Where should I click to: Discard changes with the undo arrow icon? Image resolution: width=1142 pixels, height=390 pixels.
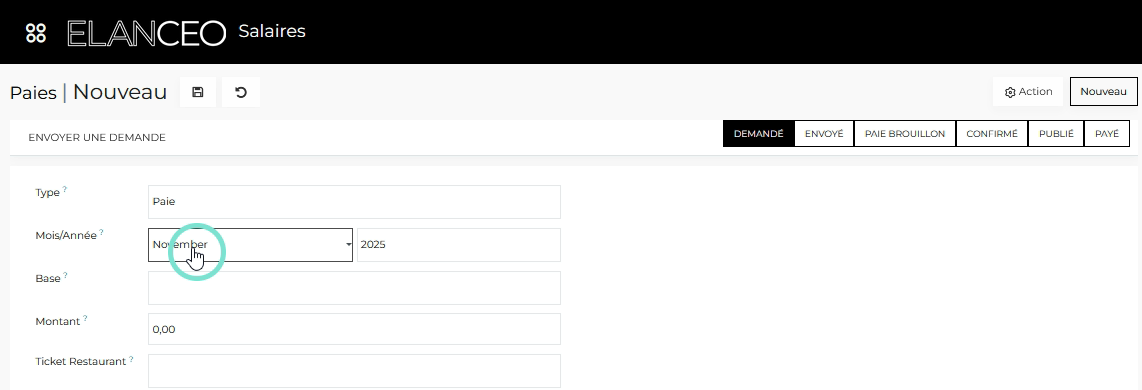click(x=241, y=92)
